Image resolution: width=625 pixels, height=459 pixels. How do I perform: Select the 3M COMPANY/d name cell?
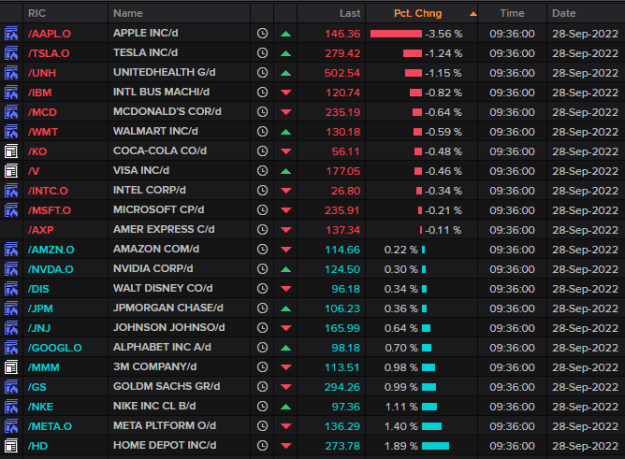pos(155,367)
